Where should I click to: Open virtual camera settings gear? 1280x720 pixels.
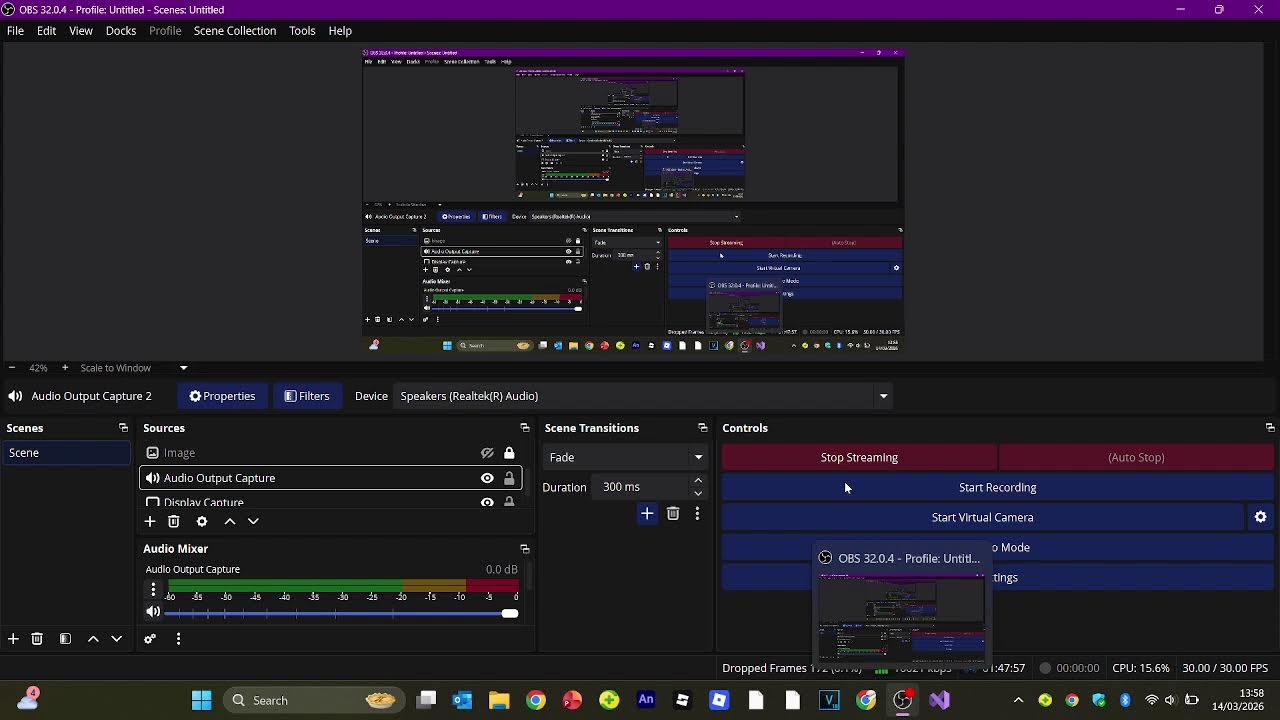tap(1260, 517)
